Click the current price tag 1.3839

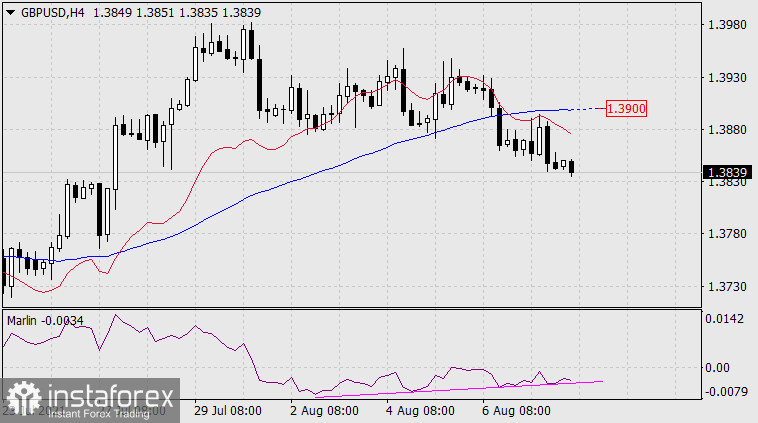point(725,173)
